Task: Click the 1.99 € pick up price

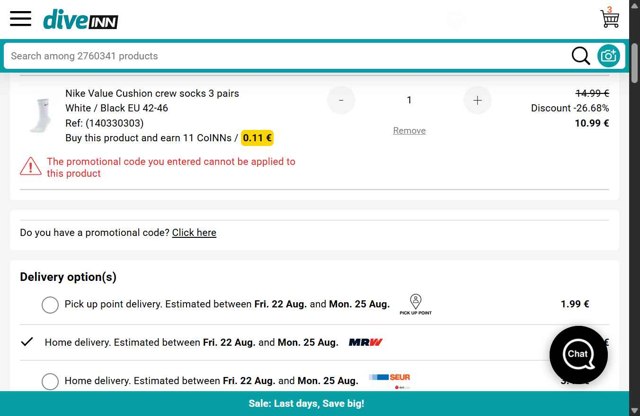Action: pos(575,304)
